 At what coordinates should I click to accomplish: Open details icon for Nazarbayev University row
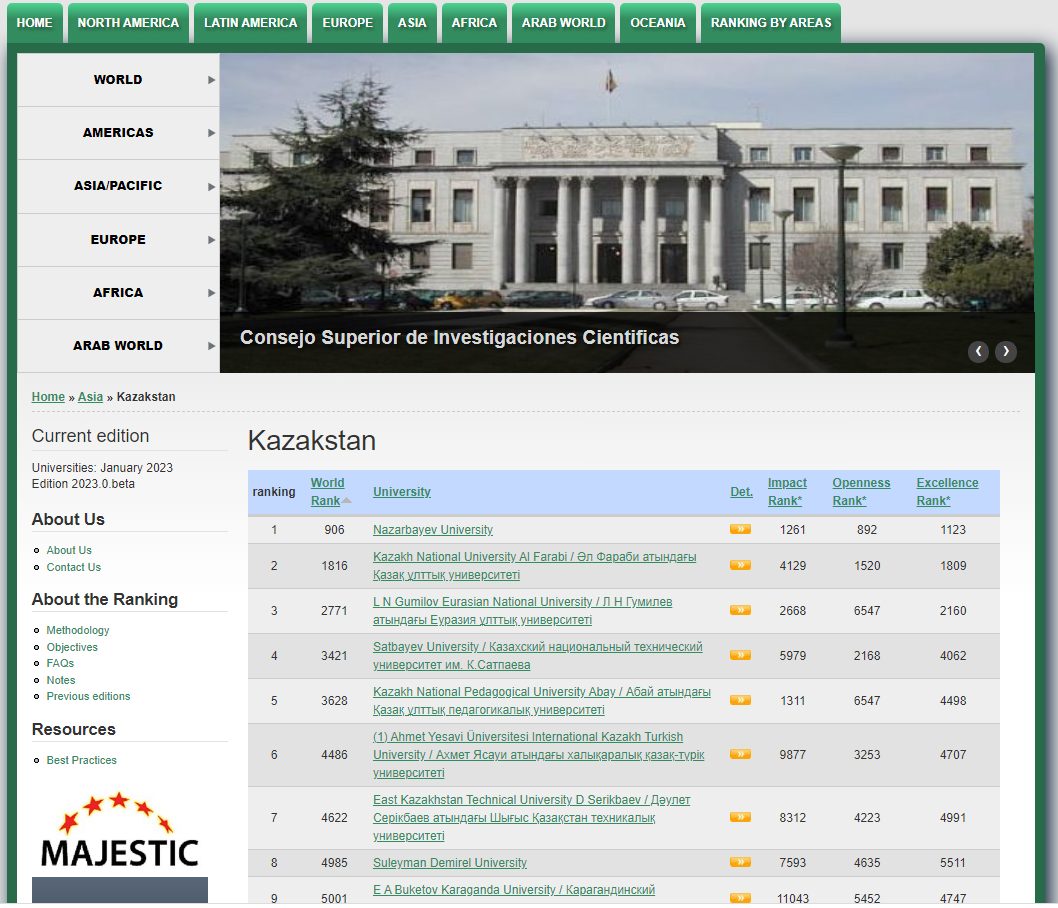[x=740, y=530]
